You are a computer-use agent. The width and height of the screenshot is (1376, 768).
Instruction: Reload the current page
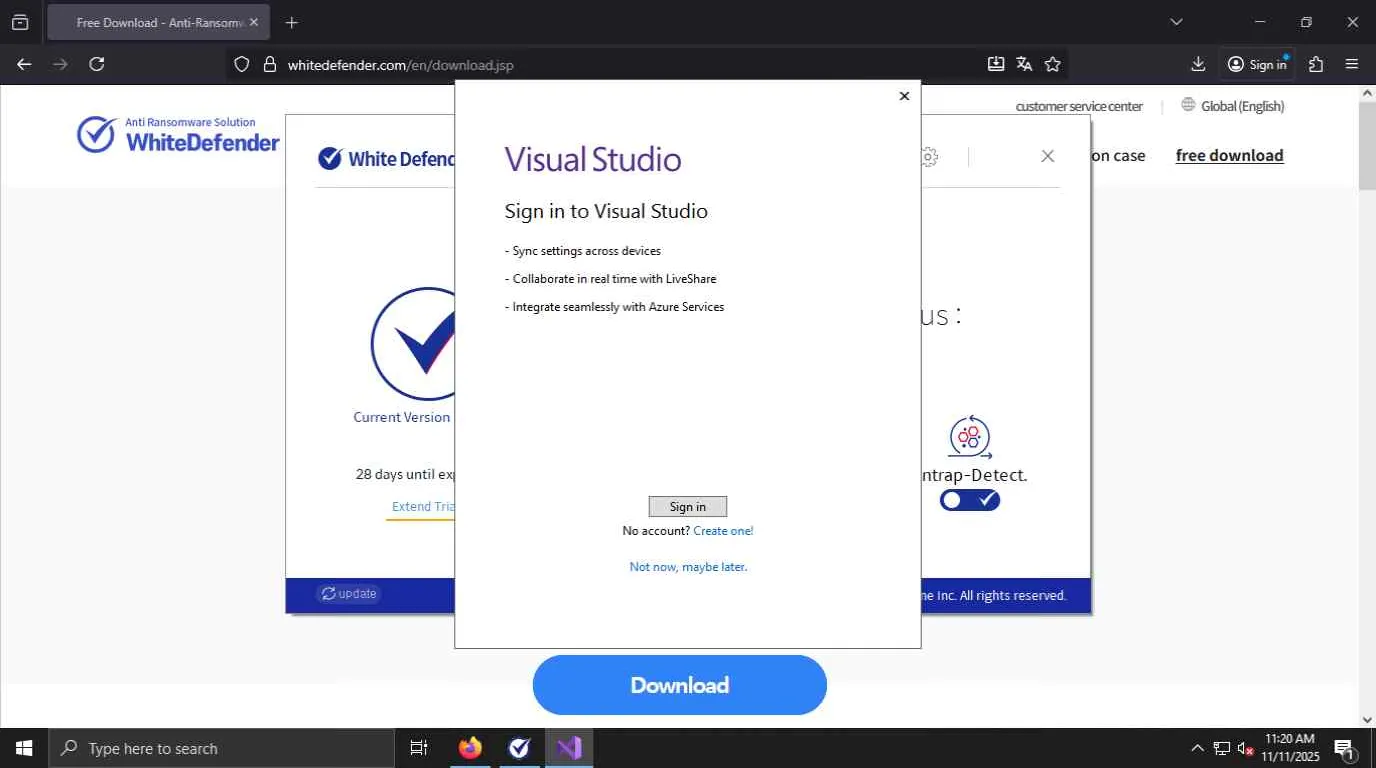(97, 64)
